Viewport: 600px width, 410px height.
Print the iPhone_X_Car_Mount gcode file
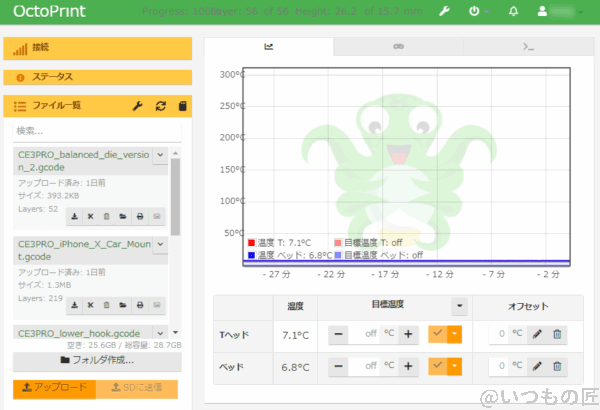[140, 304]
